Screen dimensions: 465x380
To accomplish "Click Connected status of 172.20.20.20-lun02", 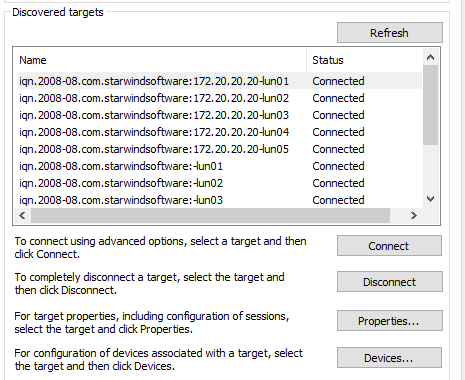I will pyautogui.click(x=338, y=98).
